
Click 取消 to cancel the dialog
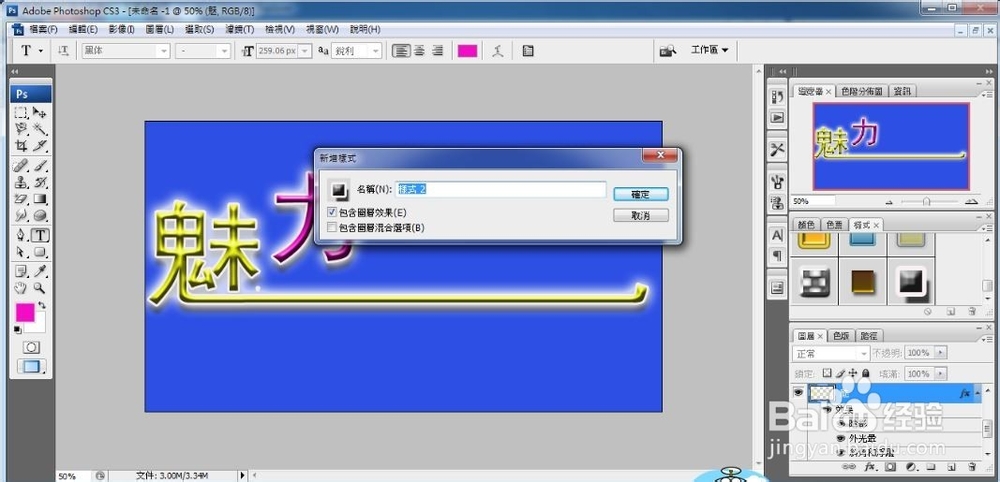click(641, 215)
